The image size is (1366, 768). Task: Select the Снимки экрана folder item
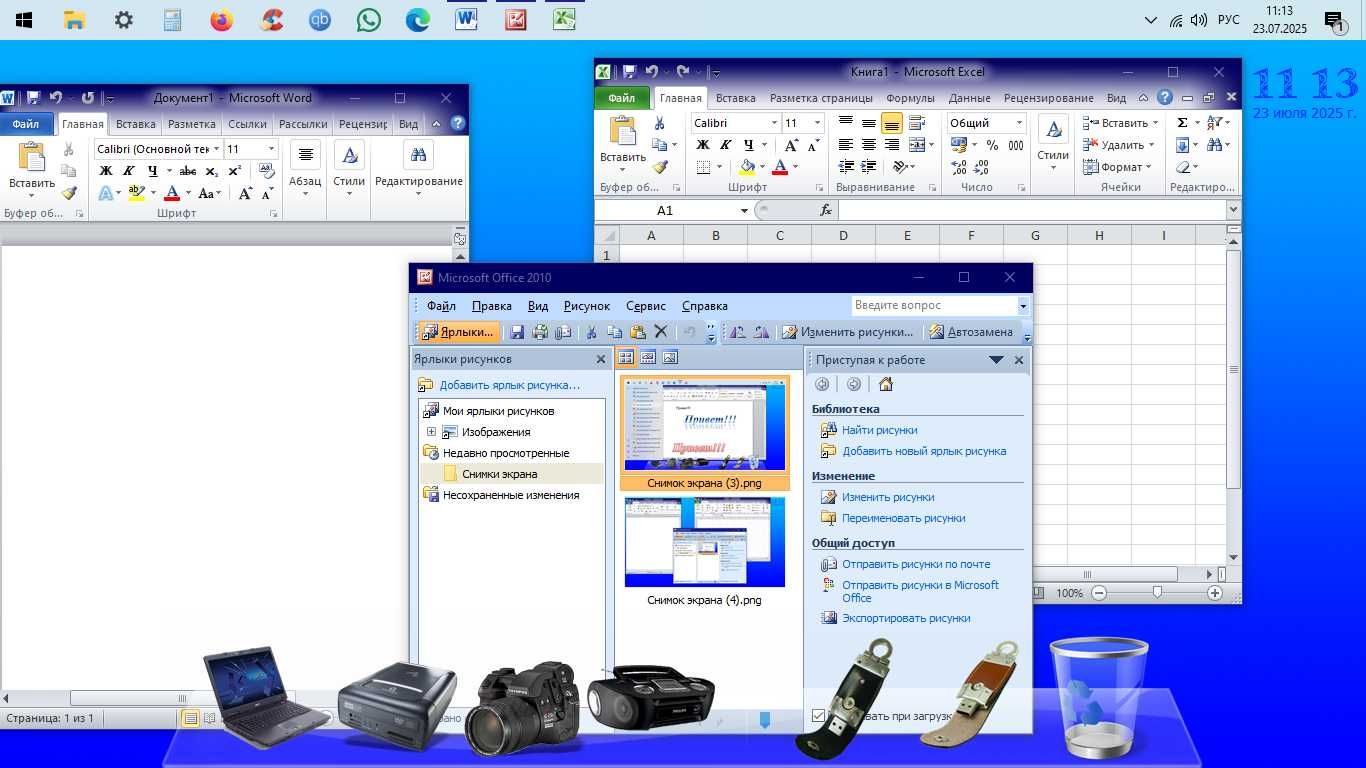(x=499, y=474)
